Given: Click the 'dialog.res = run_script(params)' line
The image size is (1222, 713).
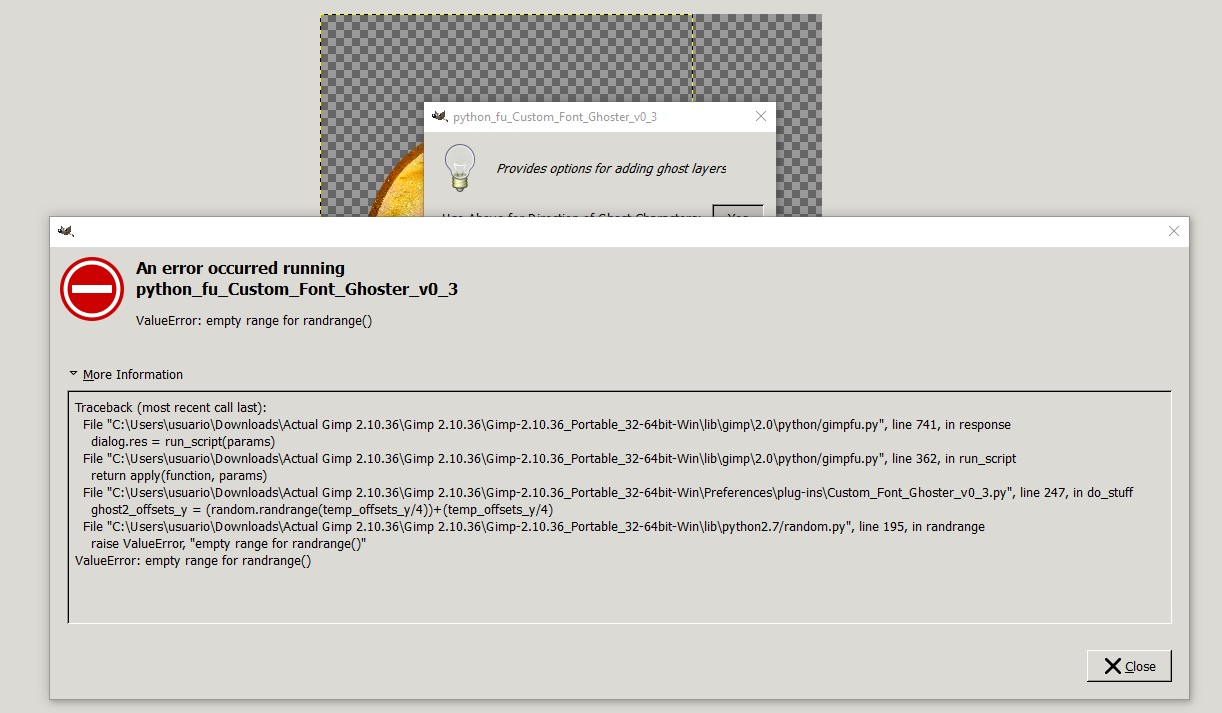Looking at the screenshot, I should pos(183,441).
